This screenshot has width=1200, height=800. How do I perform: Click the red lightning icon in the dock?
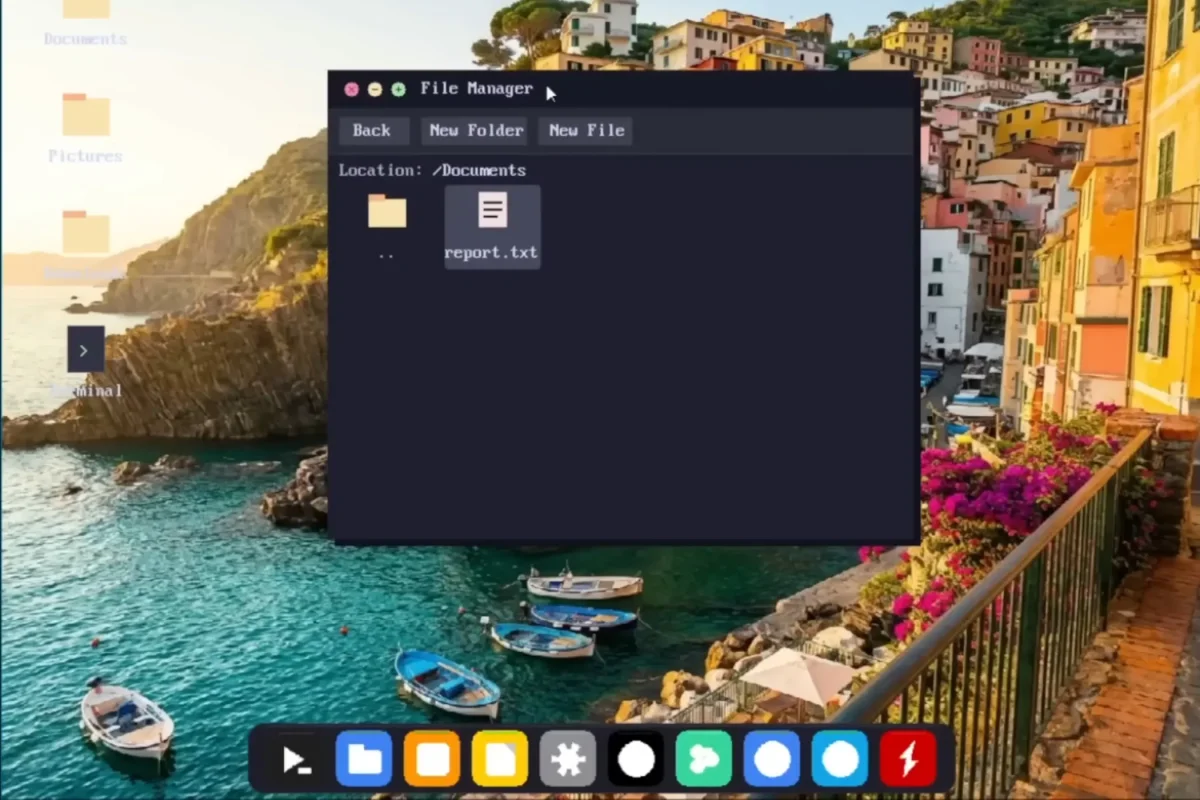908,758
